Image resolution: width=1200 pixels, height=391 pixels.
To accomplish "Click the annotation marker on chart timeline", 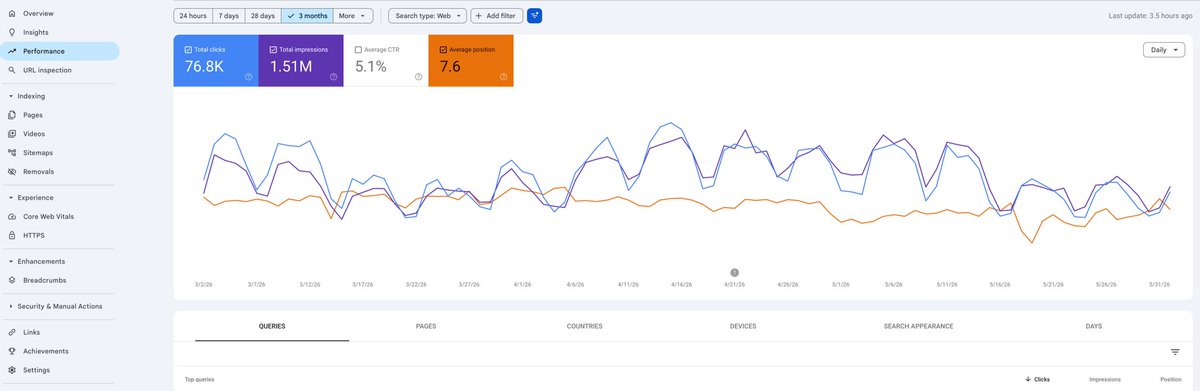I will pyautogui.click(x=735, y=272).
